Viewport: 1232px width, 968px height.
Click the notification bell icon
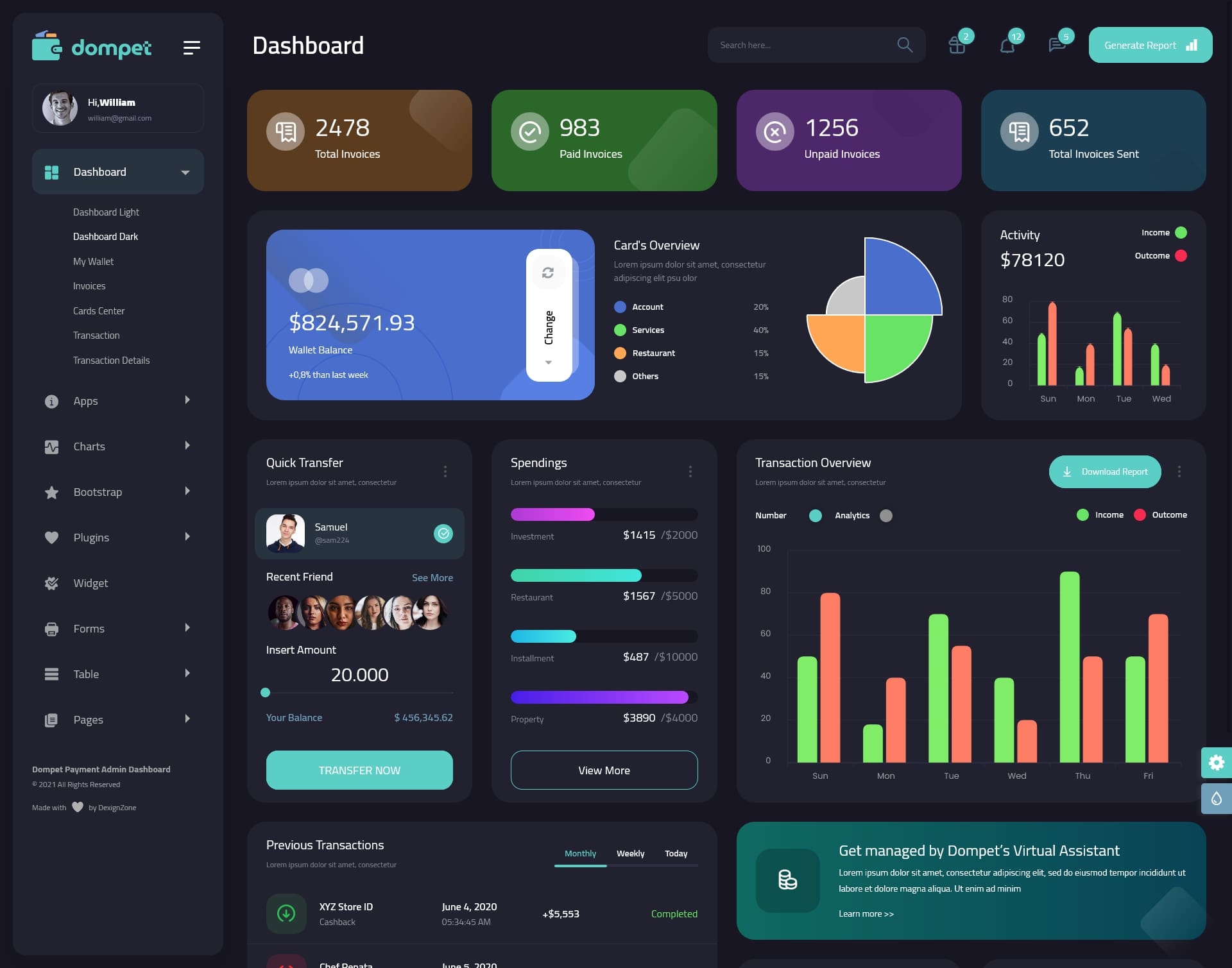pyautogui.click(x=1007, y=45)
